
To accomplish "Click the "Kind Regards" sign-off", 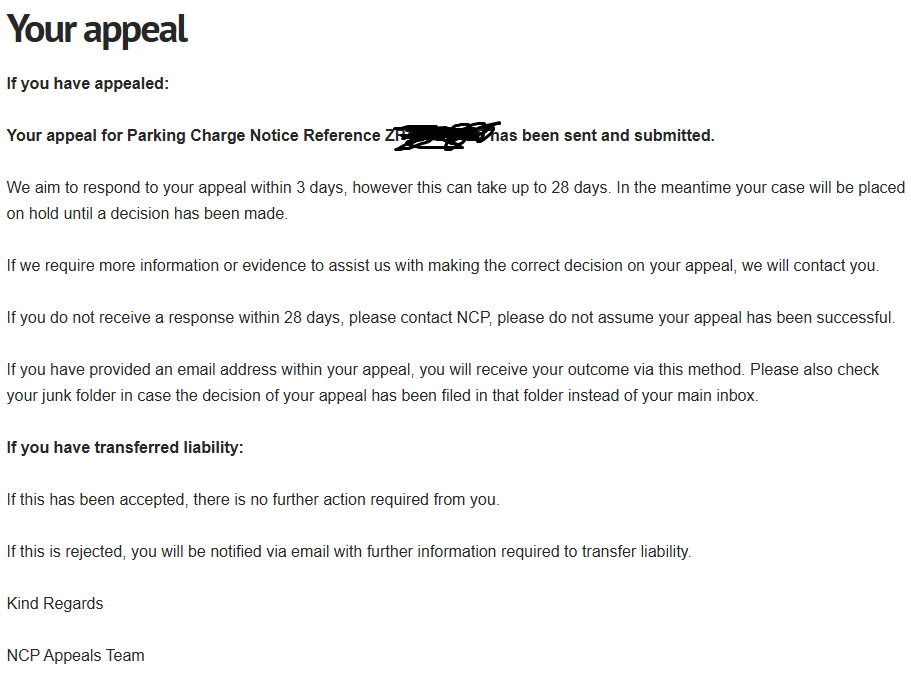I will [x=55, y=604].
